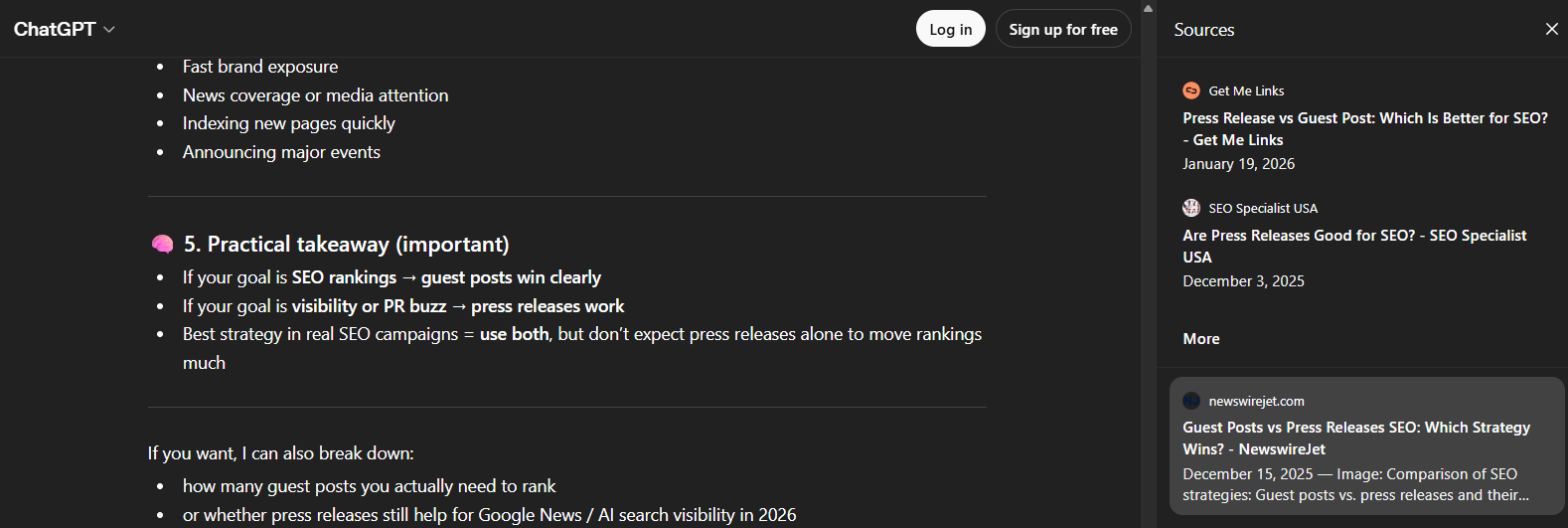Click the brain emoji beside Practical takeaway
Viewport: 1568px width, 528px height.
tap(162, 245)
